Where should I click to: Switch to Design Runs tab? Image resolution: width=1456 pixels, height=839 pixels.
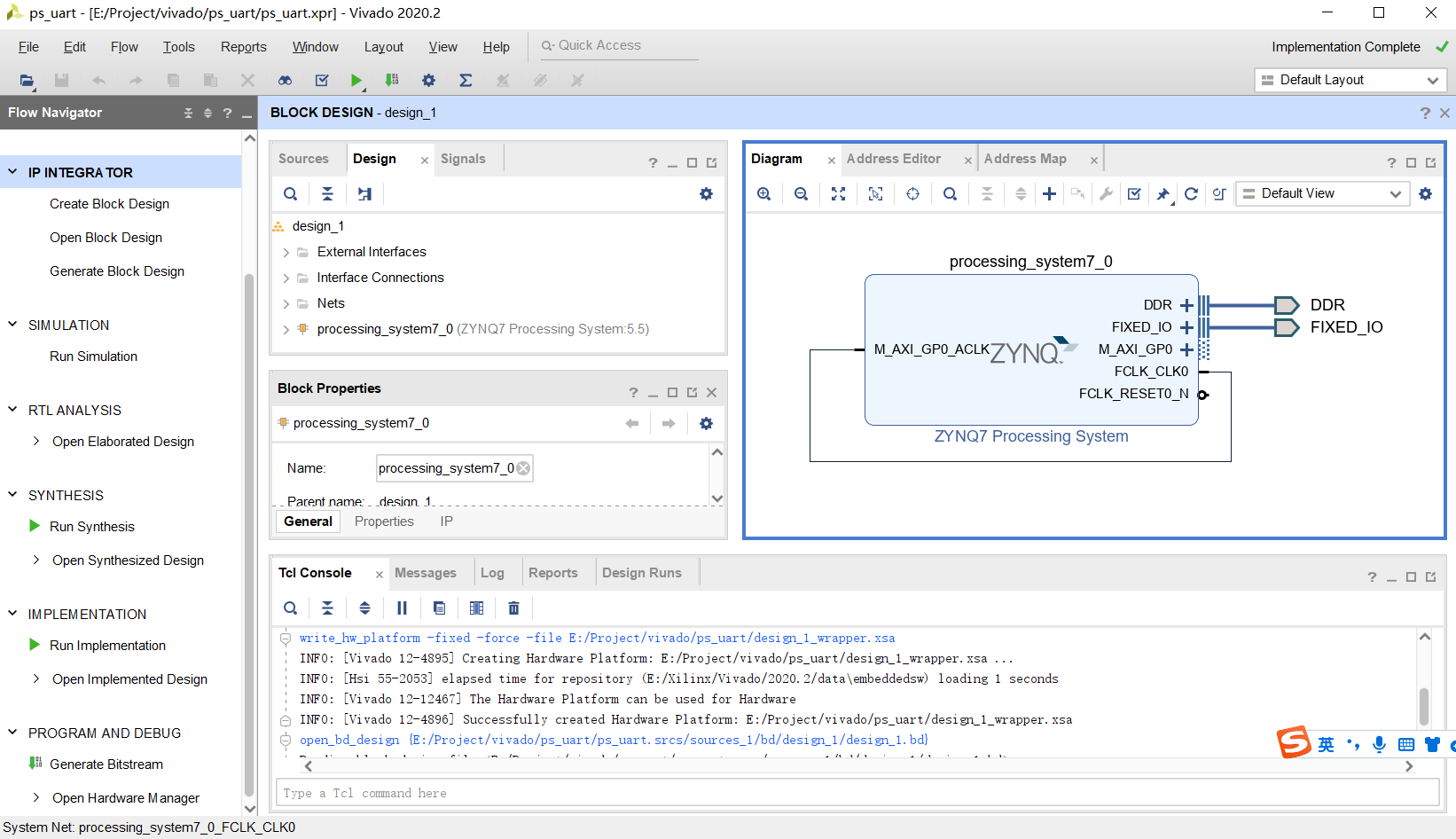click(x=642, y=573)
